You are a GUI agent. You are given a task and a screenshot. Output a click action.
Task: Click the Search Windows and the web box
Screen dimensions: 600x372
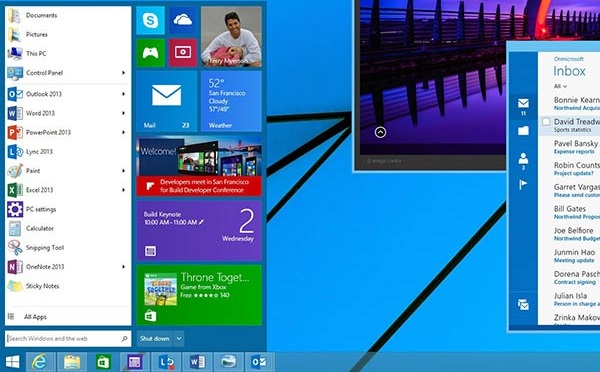click(x=68, y=339)
